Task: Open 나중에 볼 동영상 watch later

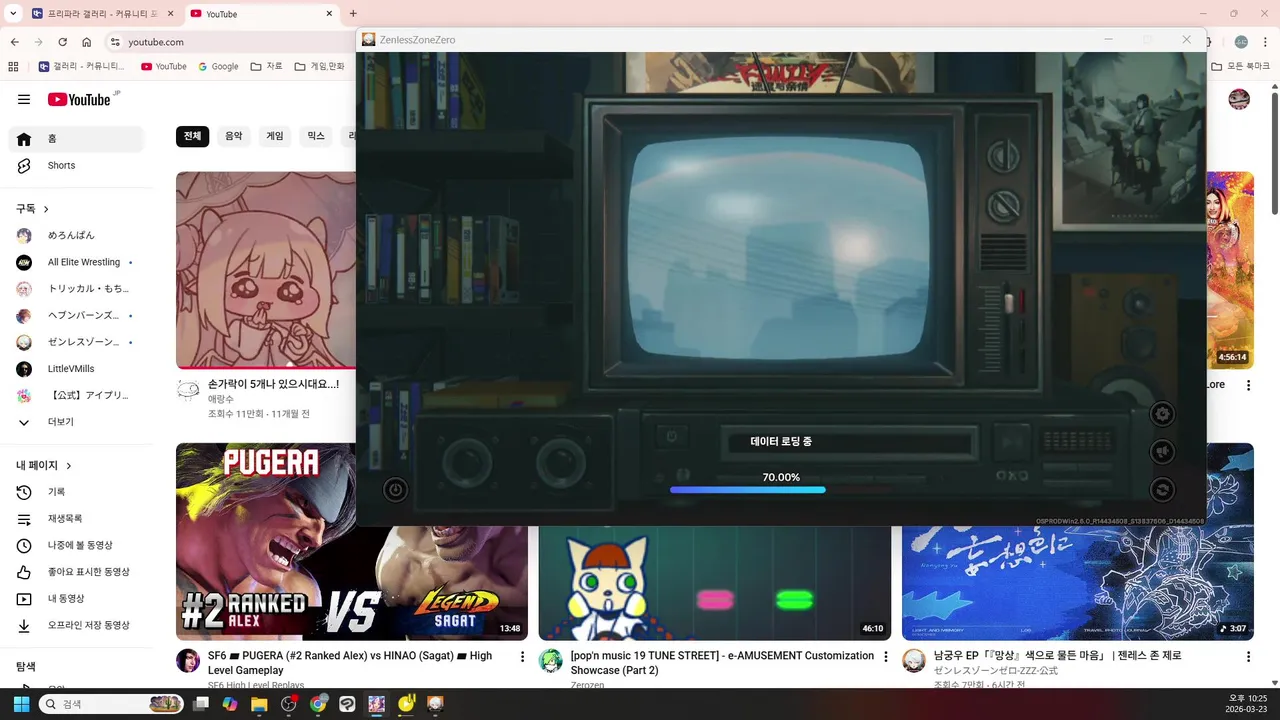Action: point(76,545)
